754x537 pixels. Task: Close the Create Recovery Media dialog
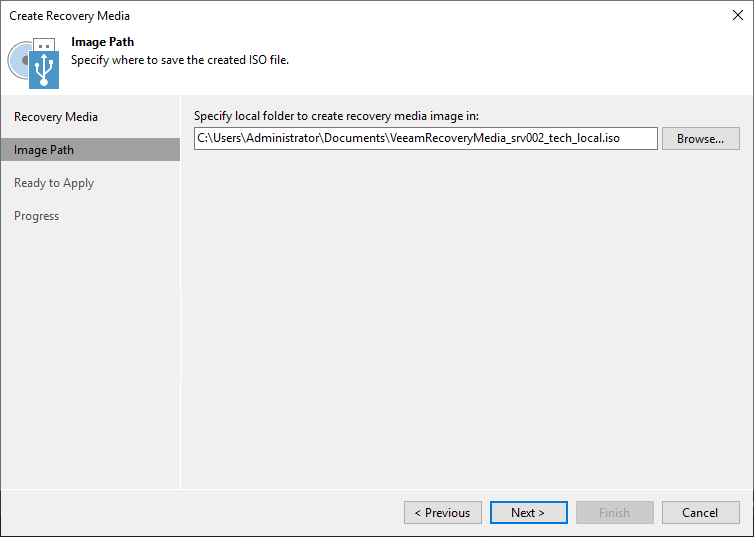737,15
